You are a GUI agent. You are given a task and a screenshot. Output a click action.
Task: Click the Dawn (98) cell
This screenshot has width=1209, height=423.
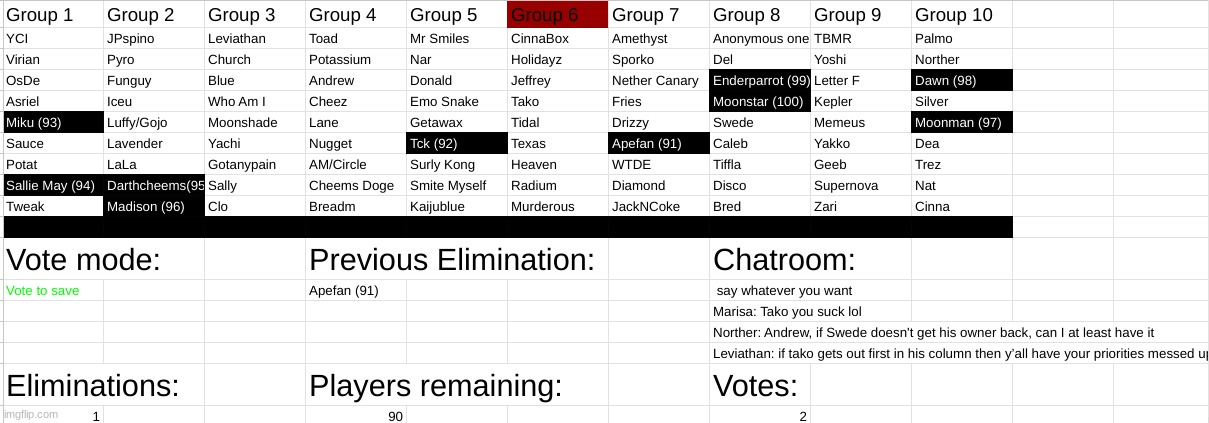962,80
